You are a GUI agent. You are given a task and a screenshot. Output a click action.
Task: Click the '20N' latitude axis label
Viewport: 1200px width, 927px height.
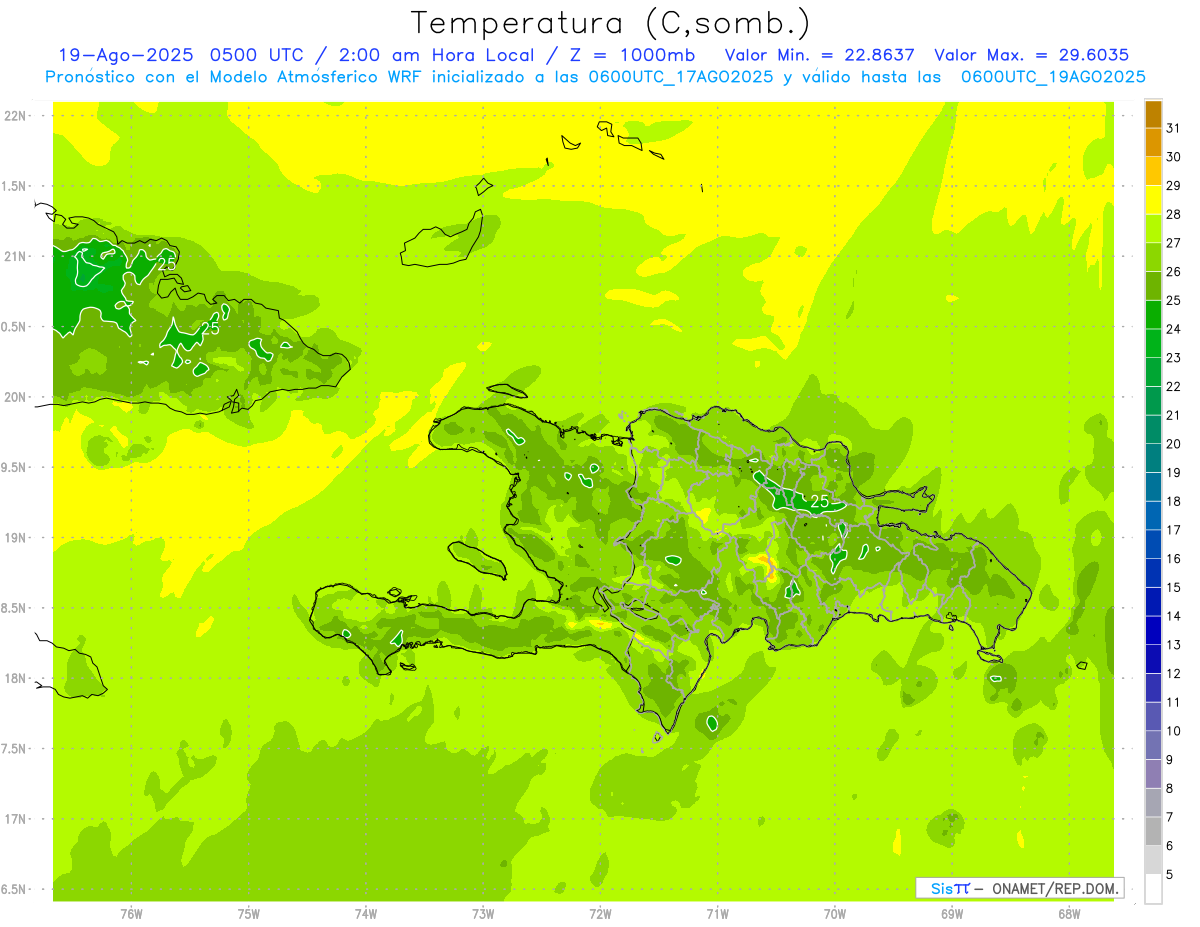[15, 397]
